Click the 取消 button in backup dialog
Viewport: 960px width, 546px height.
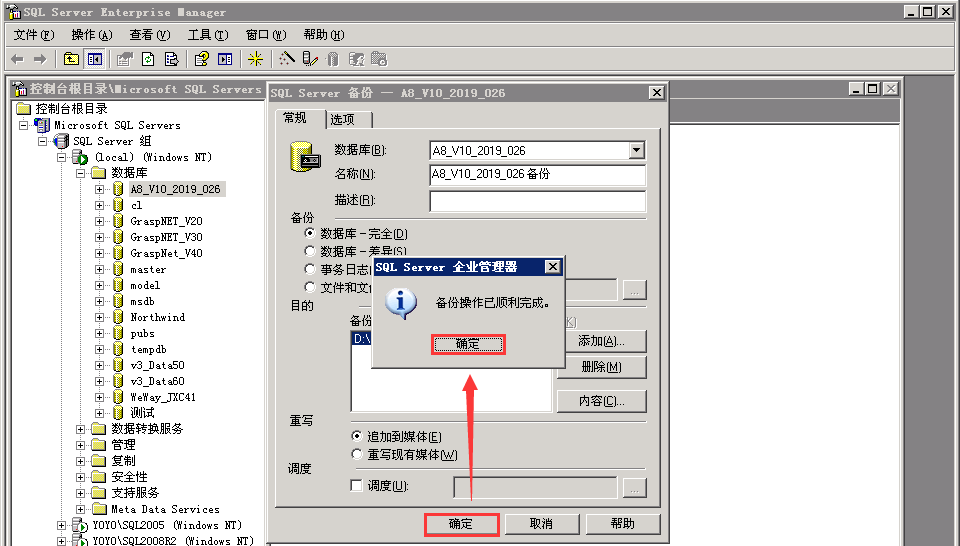pos(541,524)
